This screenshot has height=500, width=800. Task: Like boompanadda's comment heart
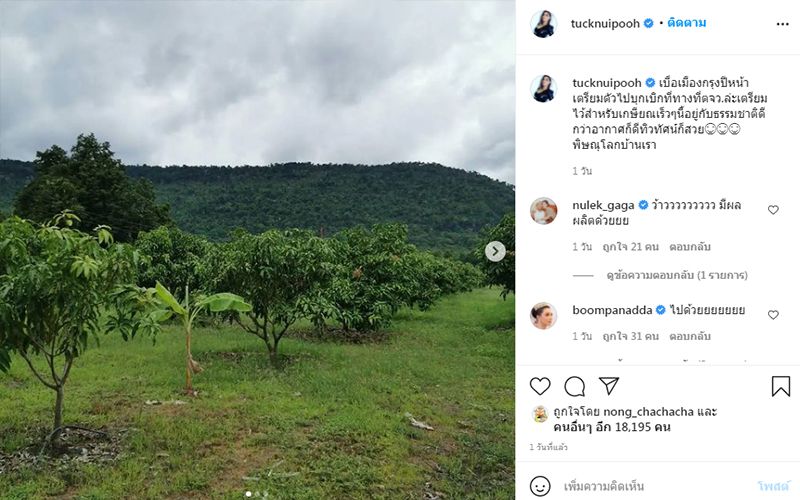[x=773, y=315]
